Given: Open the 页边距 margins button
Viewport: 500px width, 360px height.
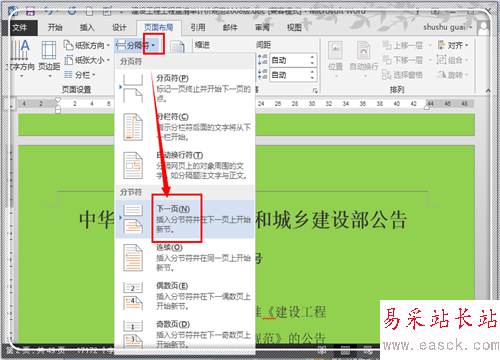Looking at the screenshot, I should point(49,59).
